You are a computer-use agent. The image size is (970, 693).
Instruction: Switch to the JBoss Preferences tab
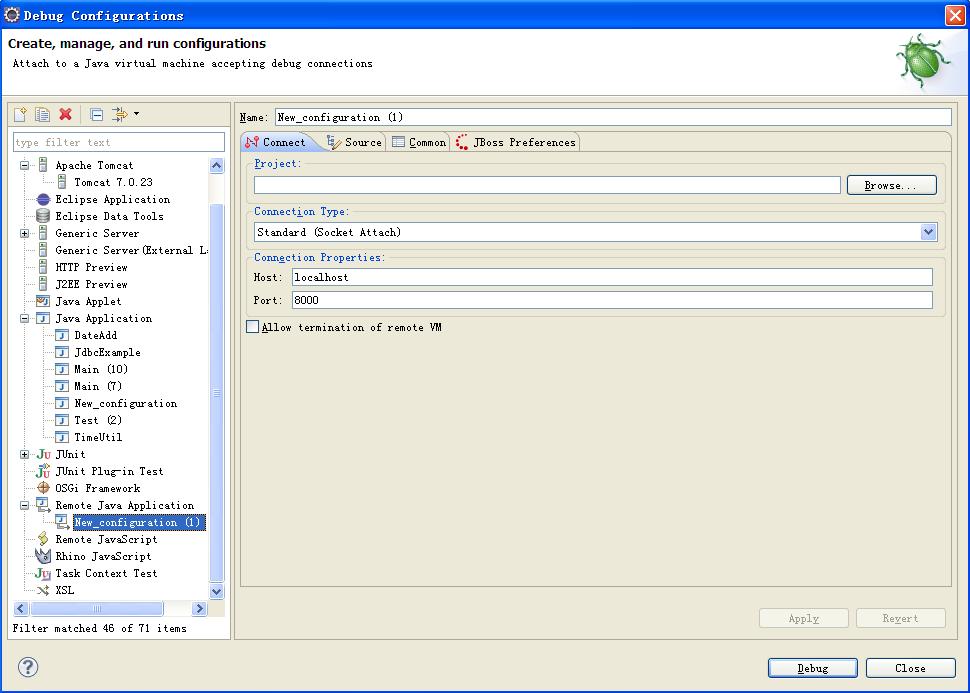coord(516,142)
